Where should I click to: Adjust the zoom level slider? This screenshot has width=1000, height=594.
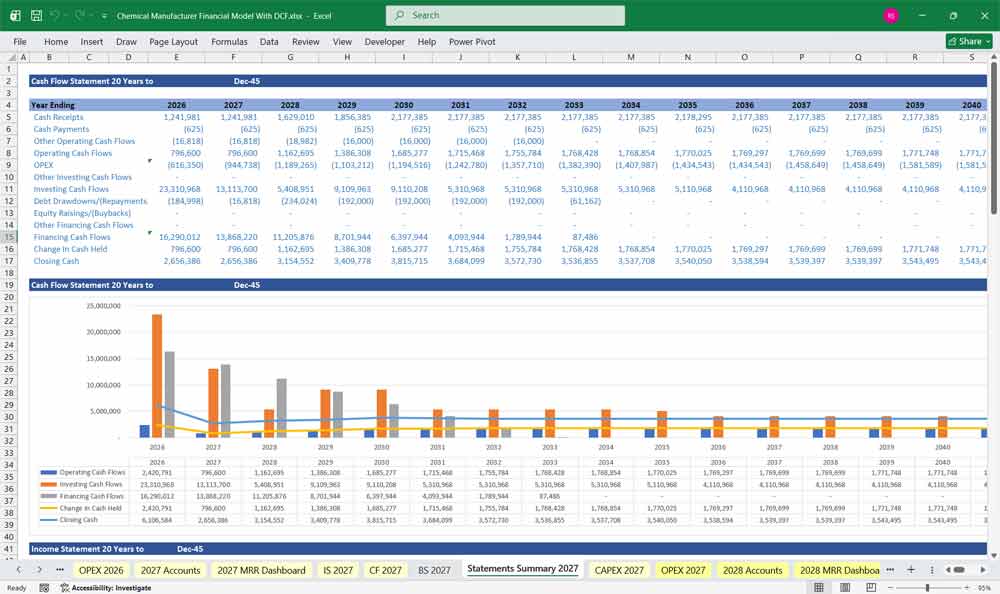(x=927, y=587)
